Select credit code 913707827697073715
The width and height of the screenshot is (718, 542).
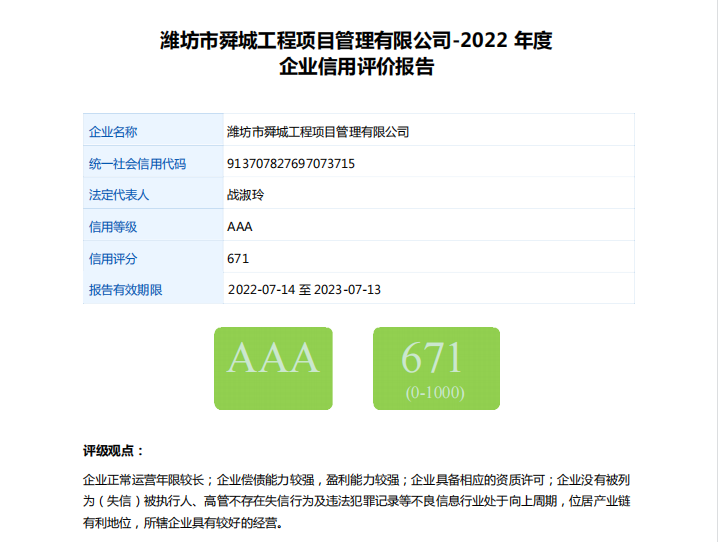[x=291, y=164]
